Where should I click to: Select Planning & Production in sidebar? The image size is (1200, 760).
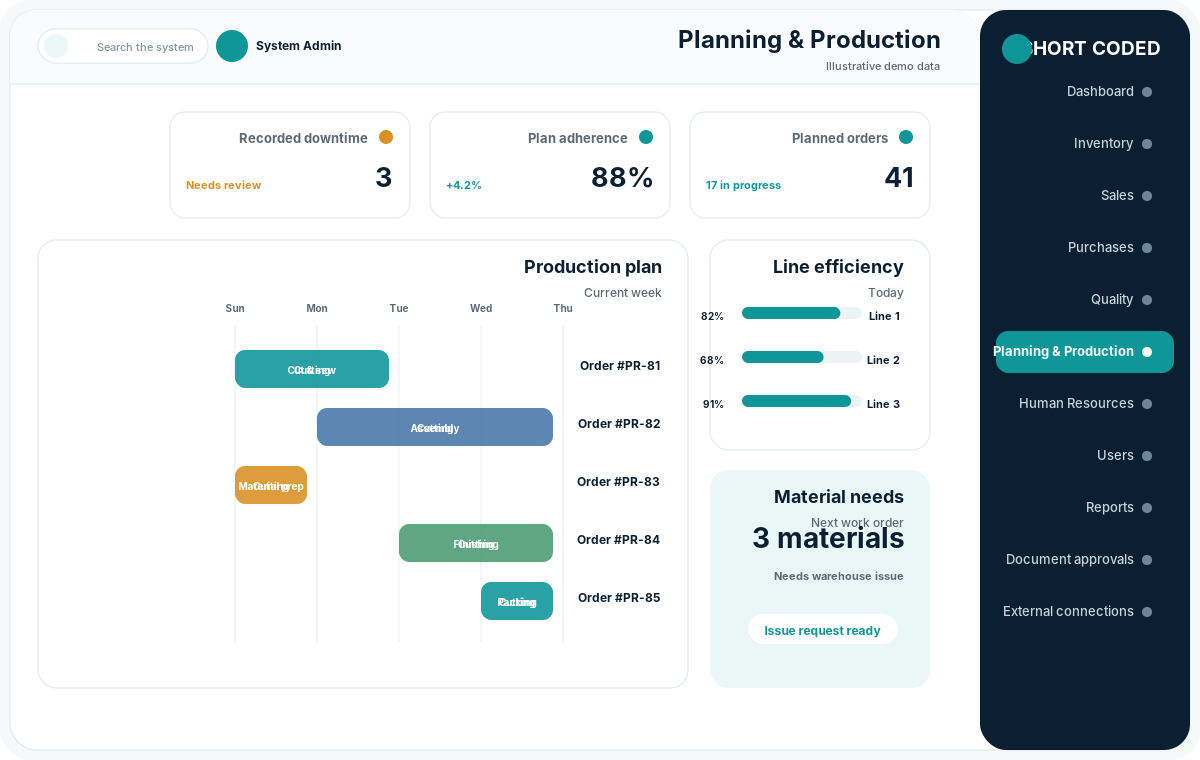tap(1085, 352)
